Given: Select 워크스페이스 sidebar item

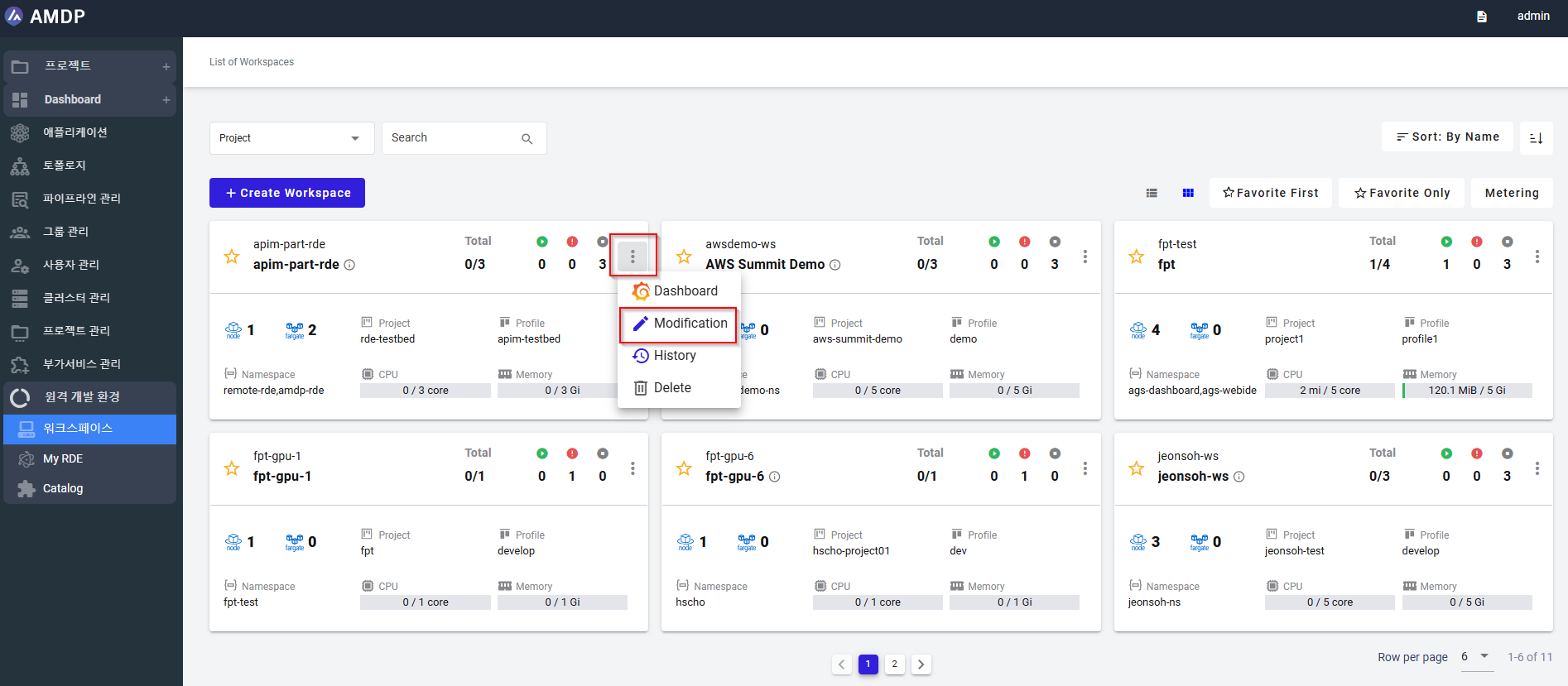Looking at the screenshot, I should (89, 429).
